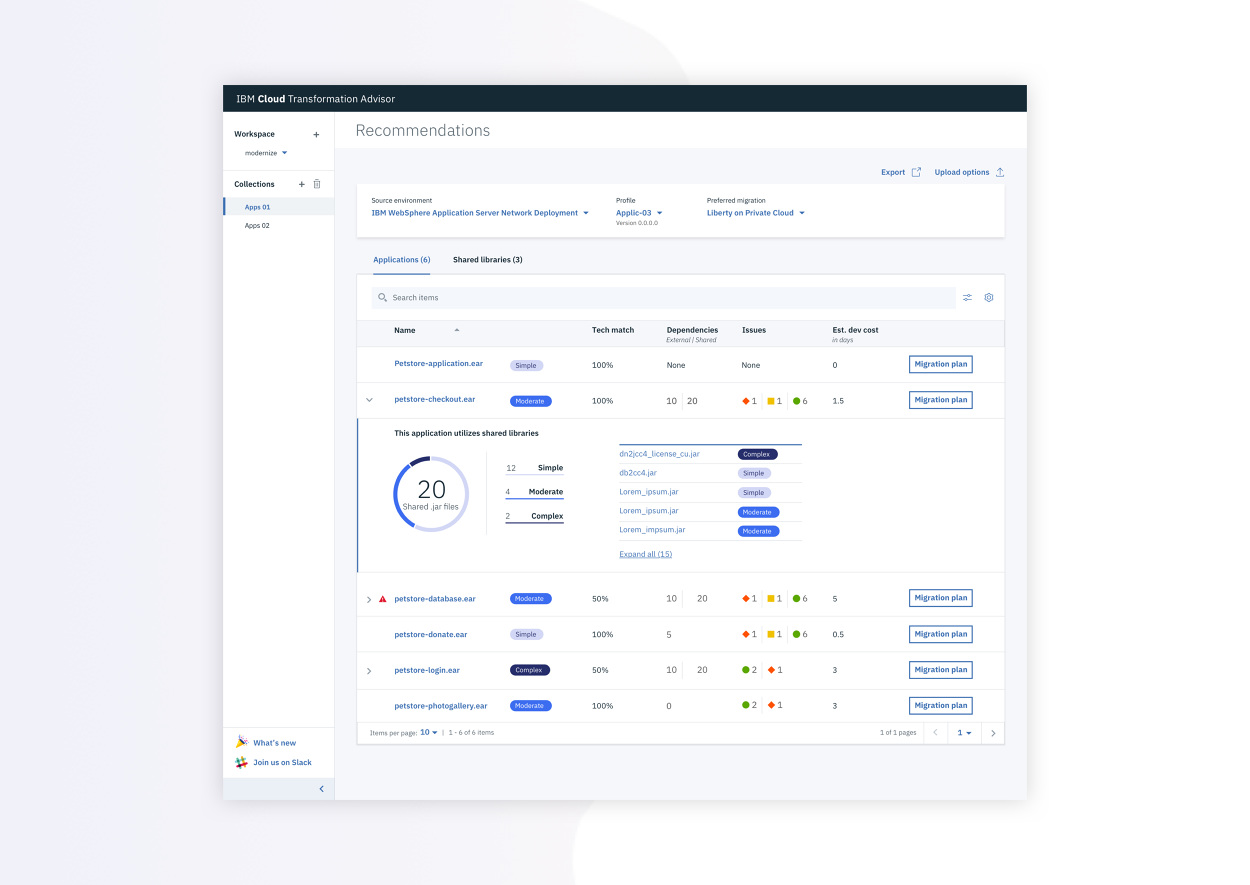
Task: Open Migration plan for petstore-login.ear
Action: [x=941, y=670]
